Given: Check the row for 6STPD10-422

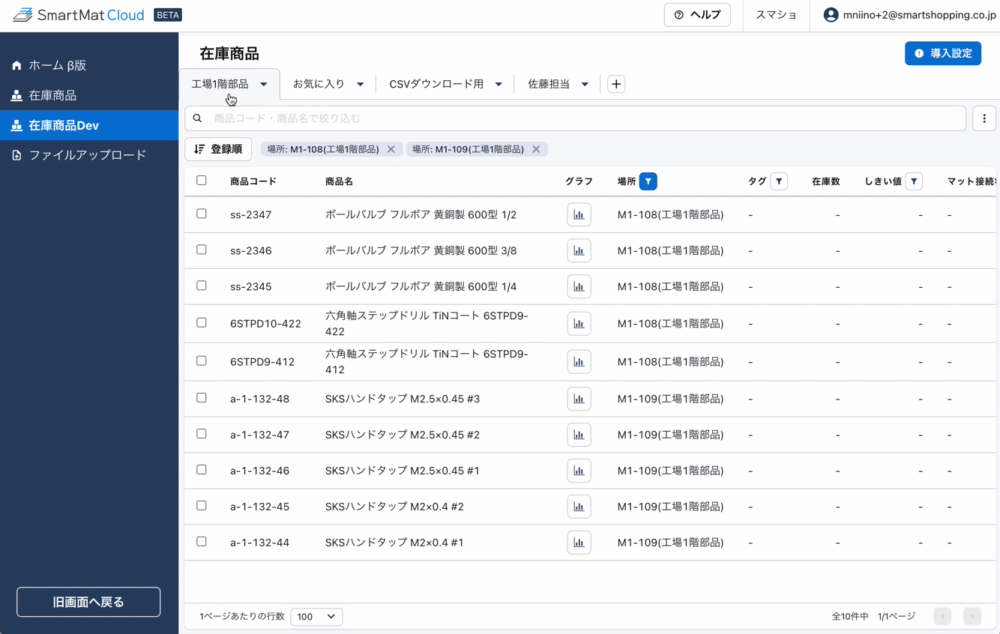Looking at the screenshot, I should [202, 323].
